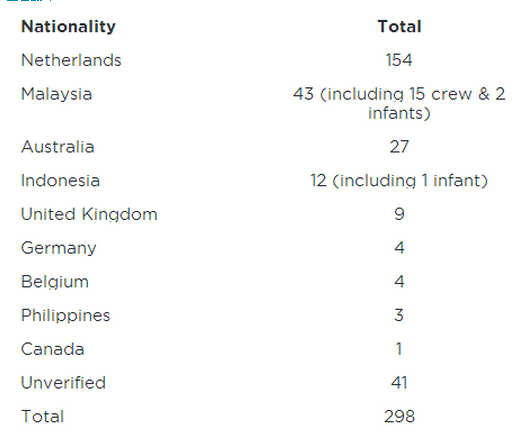Select the Germany row label
The height and width of the screenshot is (443, 520).
(59, 249)
